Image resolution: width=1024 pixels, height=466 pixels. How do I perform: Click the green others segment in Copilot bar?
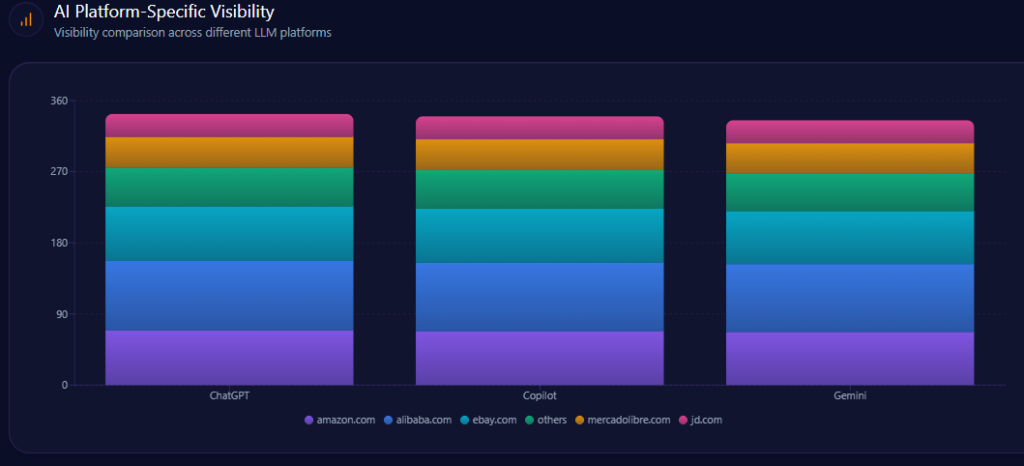pos(539,189)
